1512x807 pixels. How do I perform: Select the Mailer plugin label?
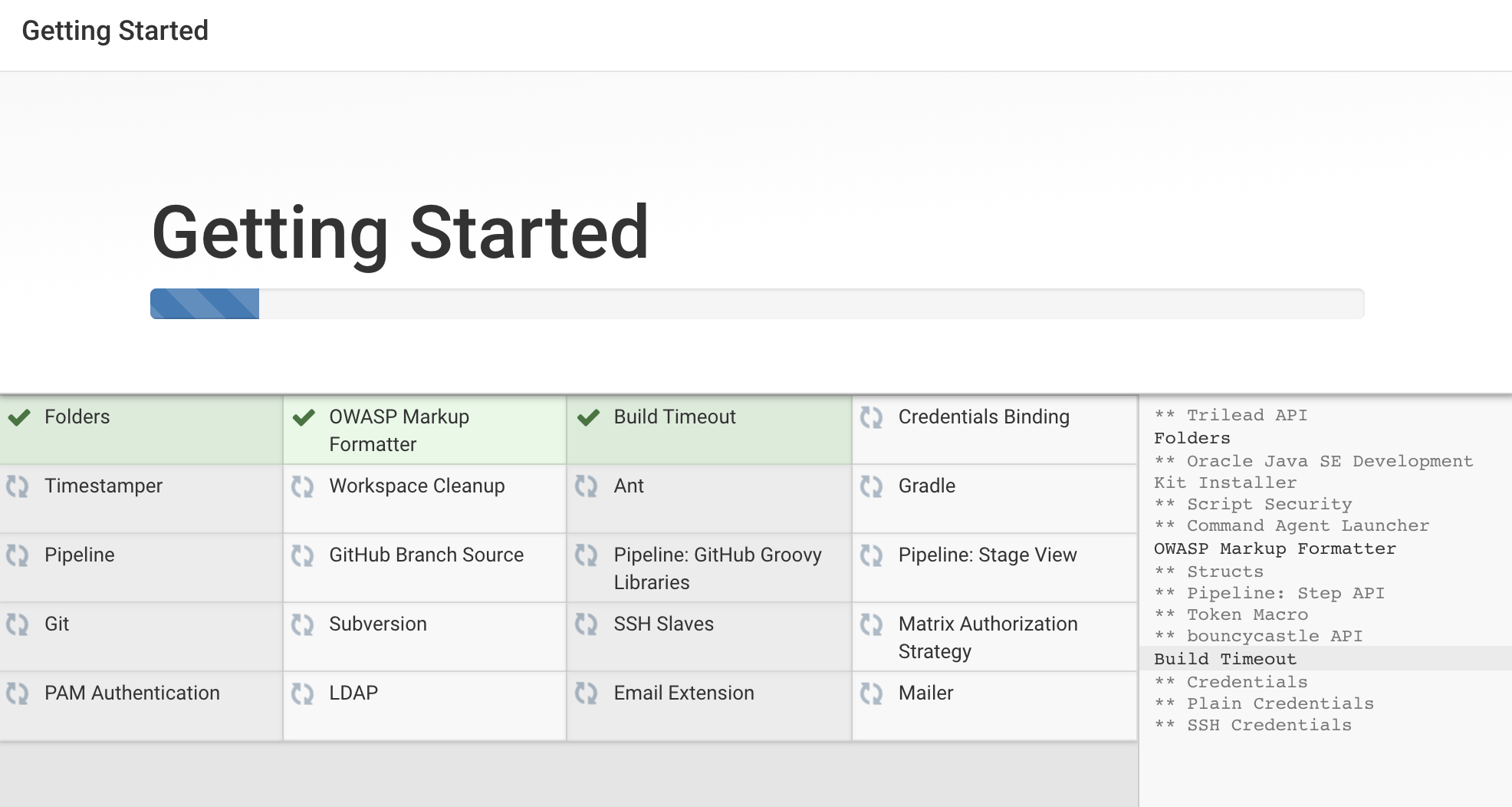(x=926, y=693)
